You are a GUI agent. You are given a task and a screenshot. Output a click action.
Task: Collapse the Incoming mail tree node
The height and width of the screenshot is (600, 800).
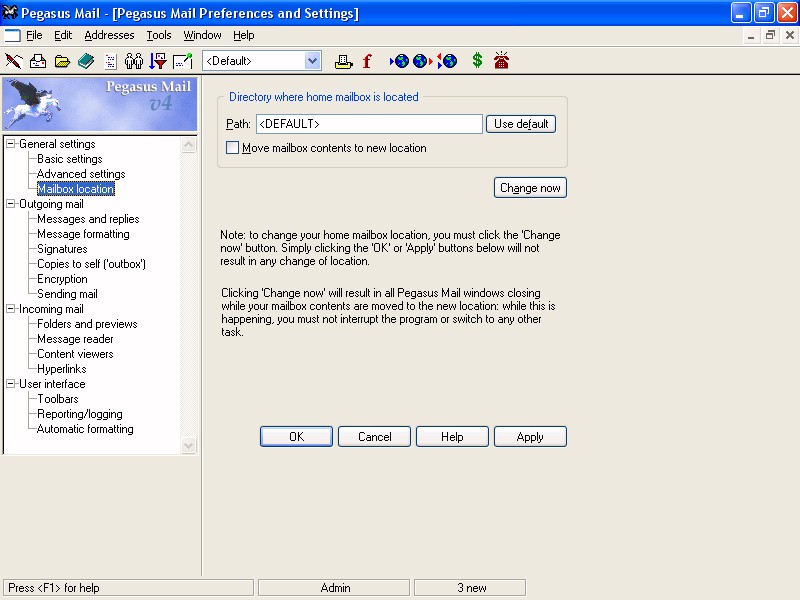pyautogui.click(x=10, y=309)
